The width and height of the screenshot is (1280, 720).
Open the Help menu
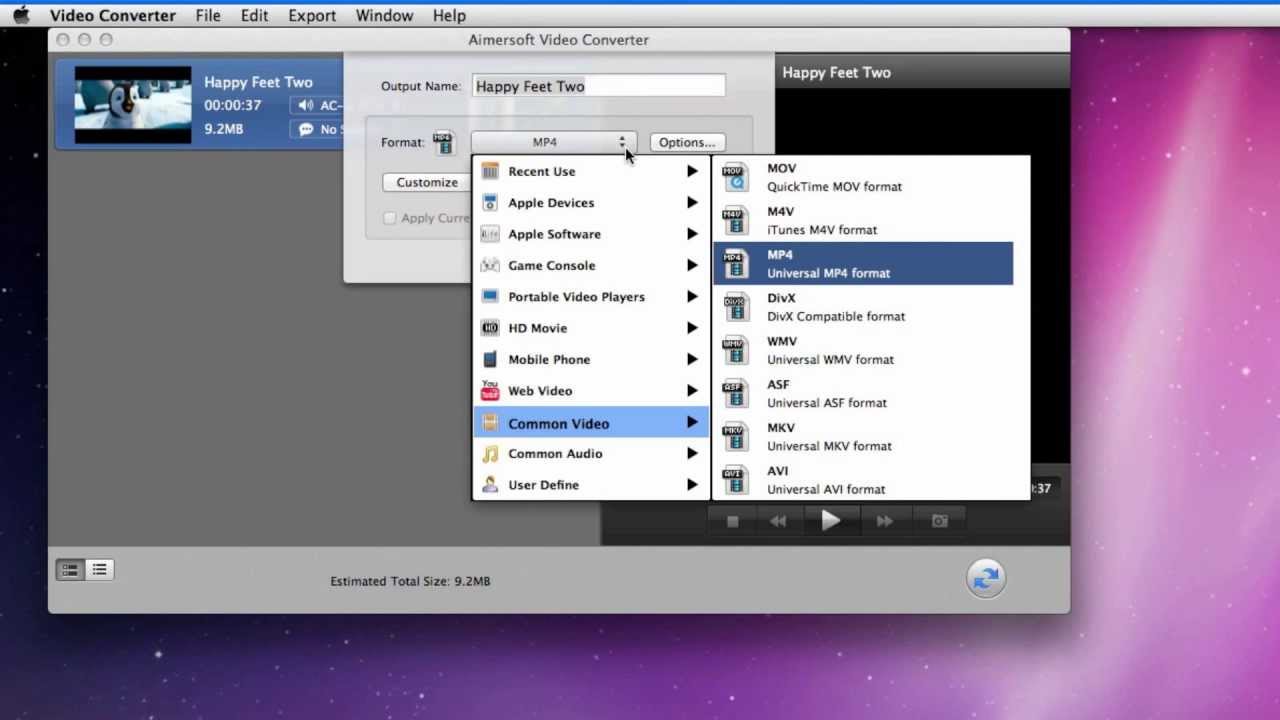pyautogui.click(x=449, y=15)
